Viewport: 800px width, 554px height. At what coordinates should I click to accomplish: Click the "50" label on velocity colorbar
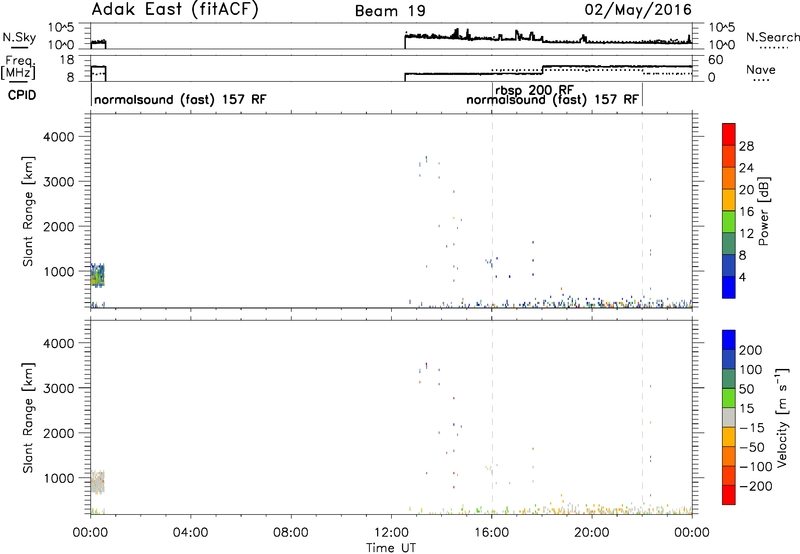(x=746, y=389)
